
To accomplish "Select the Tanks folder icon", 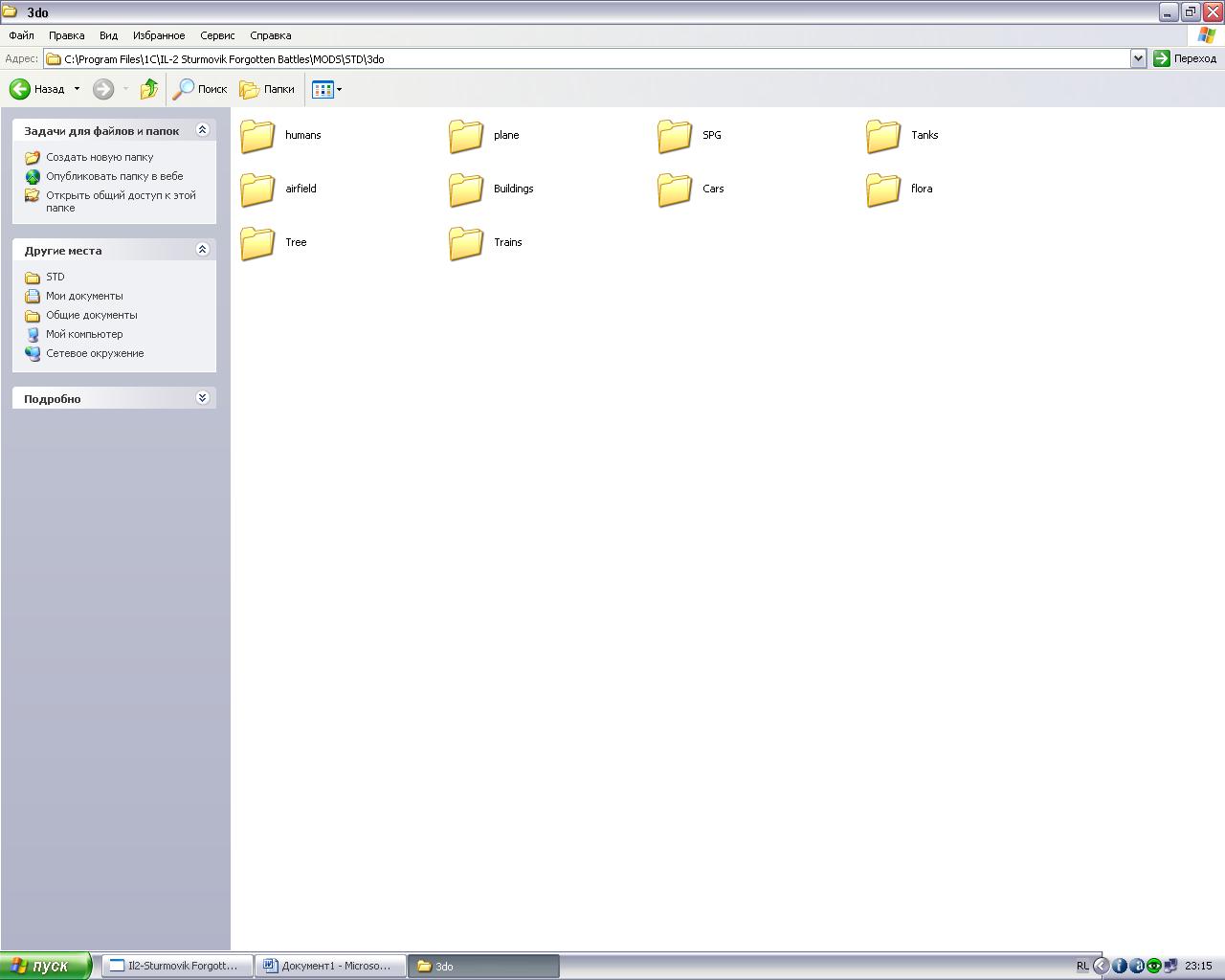I will coord(883,136).
